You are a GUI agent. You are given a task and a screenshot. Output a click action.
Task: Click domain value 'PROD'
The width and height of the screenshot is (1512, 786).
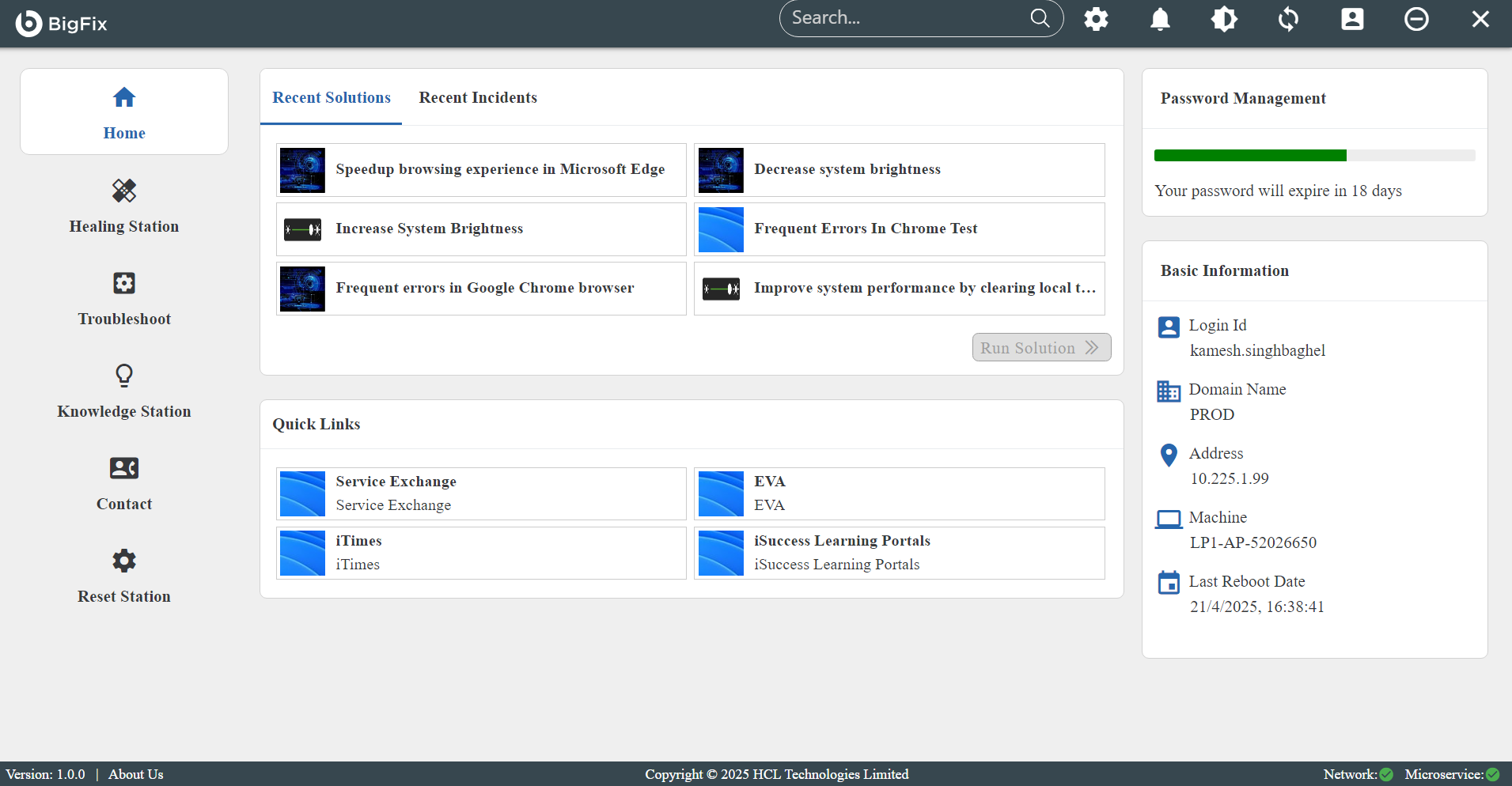pos(1212,414)
